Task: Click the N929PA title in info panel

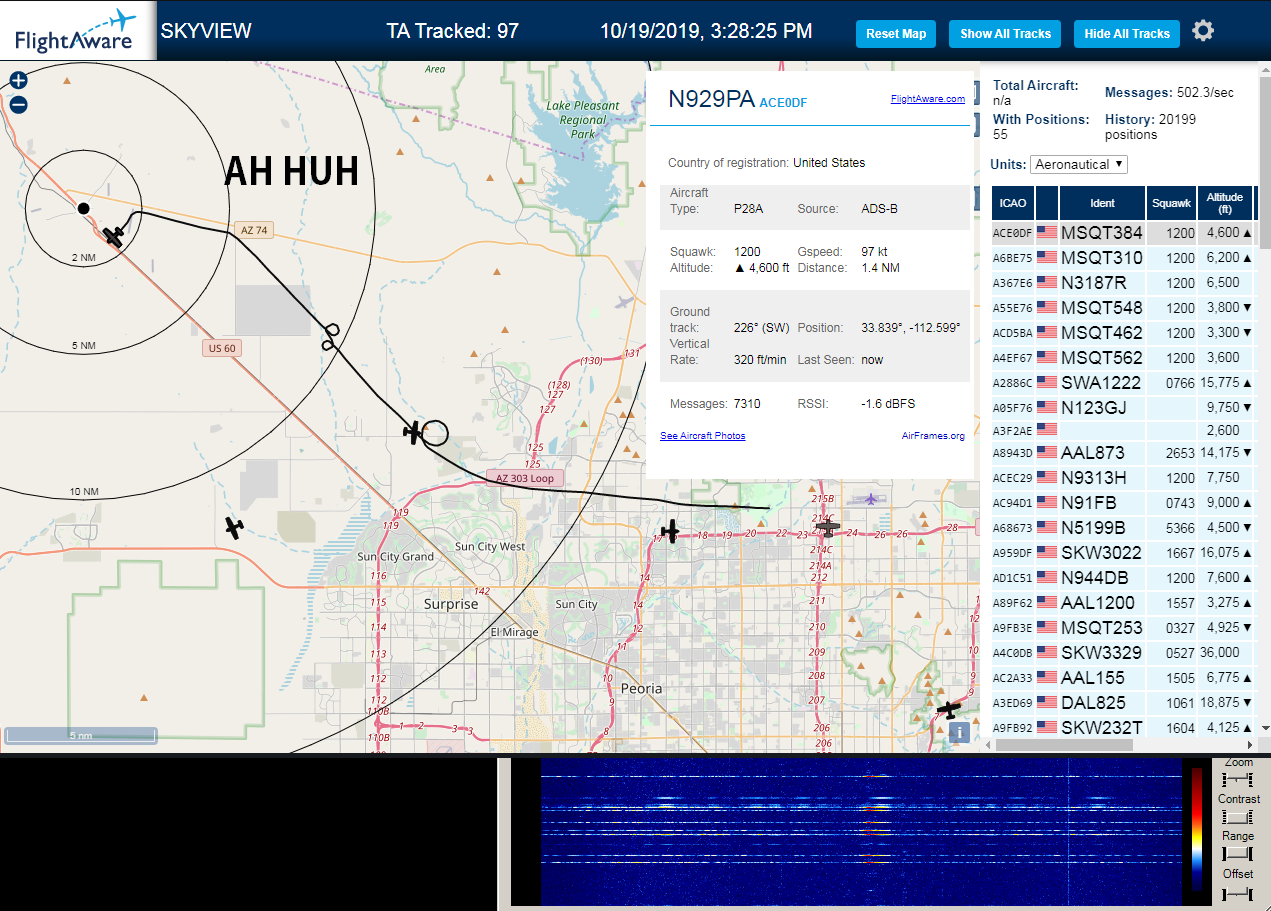Action: [711, 98]
